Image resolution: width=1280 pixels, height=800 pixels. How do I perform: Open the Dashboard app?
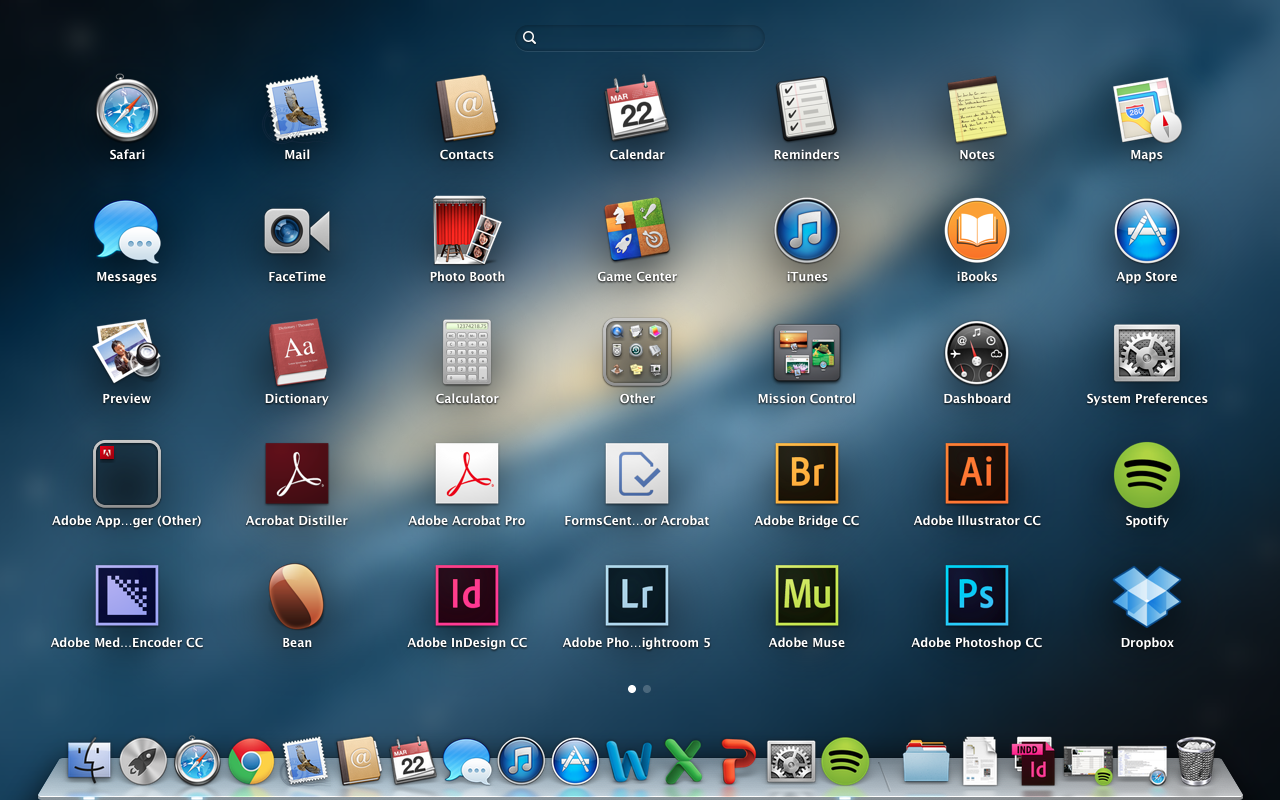click(977, 353)
